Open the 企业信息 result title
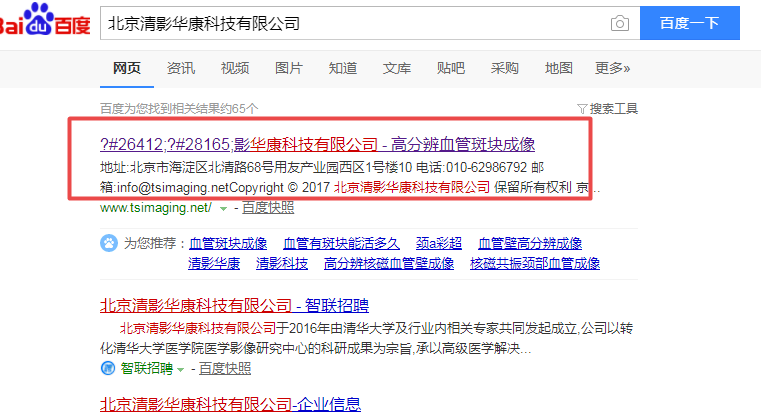The width and height of the screenshot is (761, 418). point(231,404)
